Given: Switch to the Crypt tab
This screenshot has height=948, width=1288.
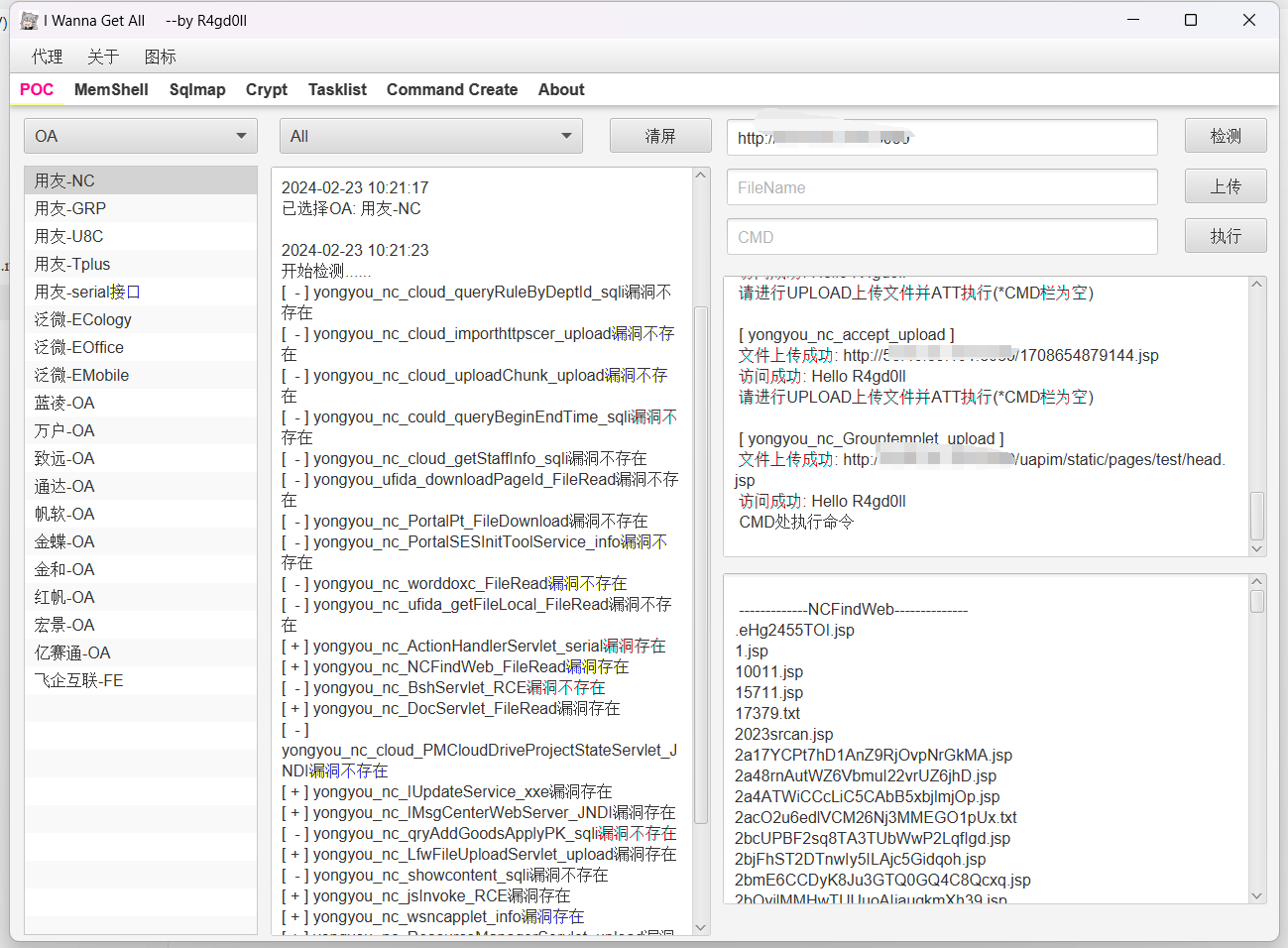Looking at the screenshot, I should pos(267,89).
